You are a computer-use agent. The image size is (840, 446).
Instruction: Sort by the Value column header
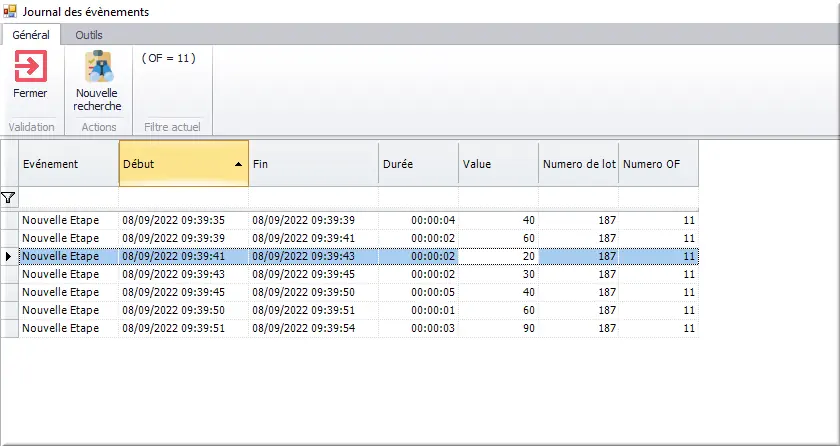click(498, 164)
